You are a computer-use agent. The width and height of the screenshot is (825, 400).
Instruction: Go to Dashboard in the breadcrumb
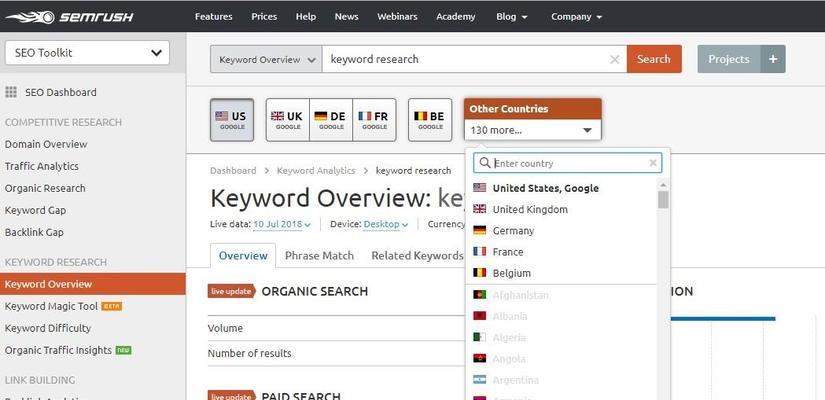[233, 171]
